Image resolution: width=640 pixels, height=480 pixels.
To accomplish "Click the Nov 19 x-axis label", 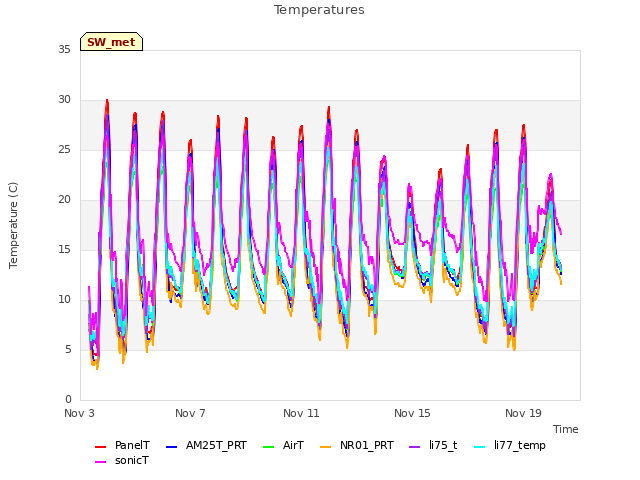I will 523,413.
